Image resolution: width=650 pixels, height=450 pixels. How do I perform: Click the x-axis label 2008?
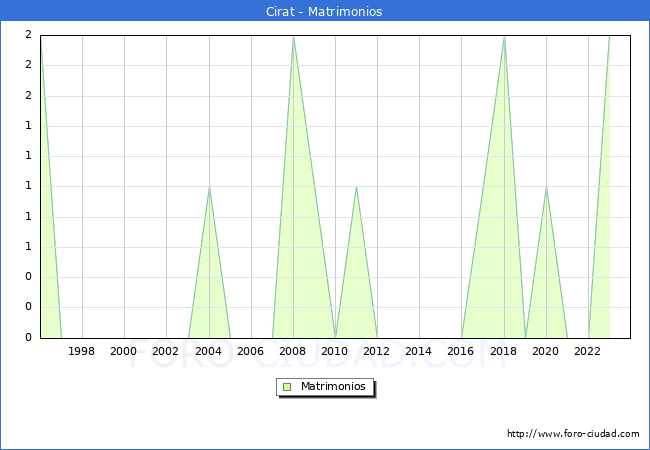292,351
